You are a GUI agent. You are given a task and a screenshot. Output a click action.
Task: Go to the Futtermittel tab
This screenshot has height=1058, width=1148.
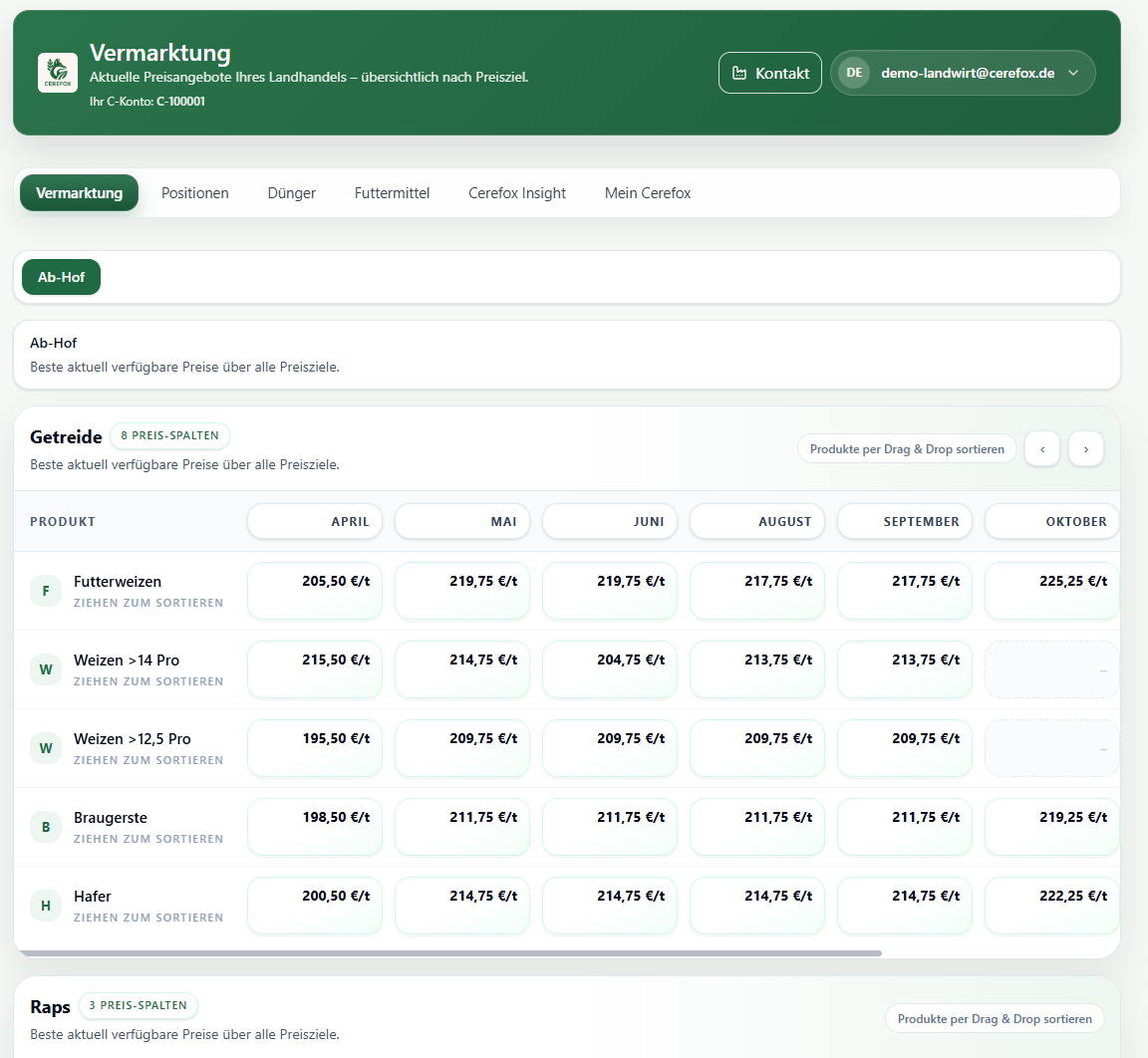[392, 193]
